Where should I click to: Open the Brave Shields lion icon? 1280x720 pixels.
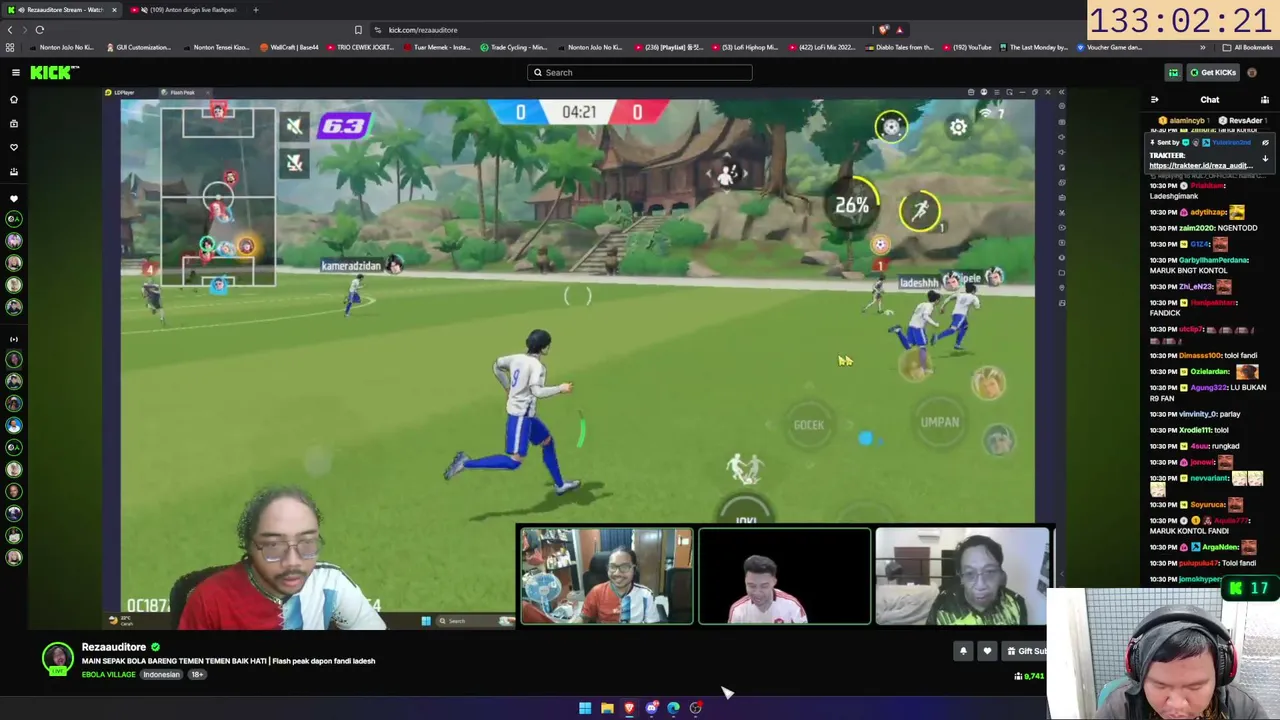tap(884, 30)
